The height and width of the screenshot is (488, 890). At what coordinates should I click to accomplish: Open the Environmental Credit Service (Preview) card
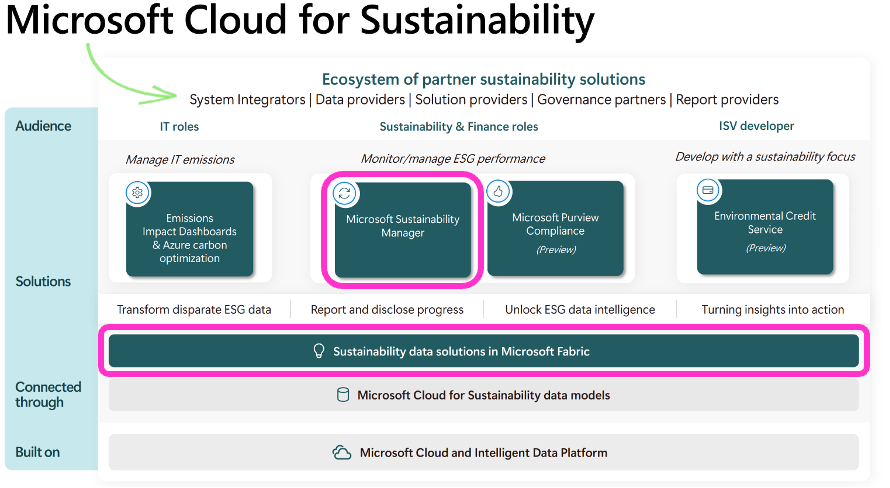coord(765,227)
